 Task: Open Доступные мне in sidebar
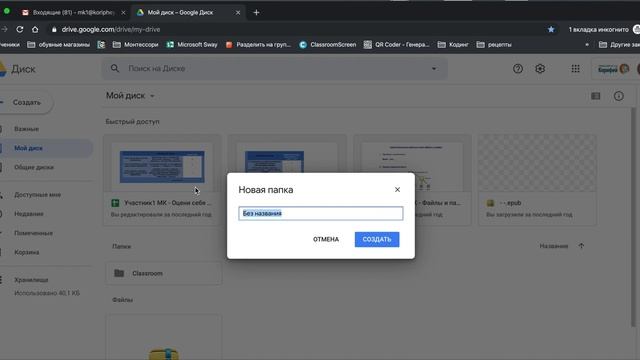click(38, 195)
